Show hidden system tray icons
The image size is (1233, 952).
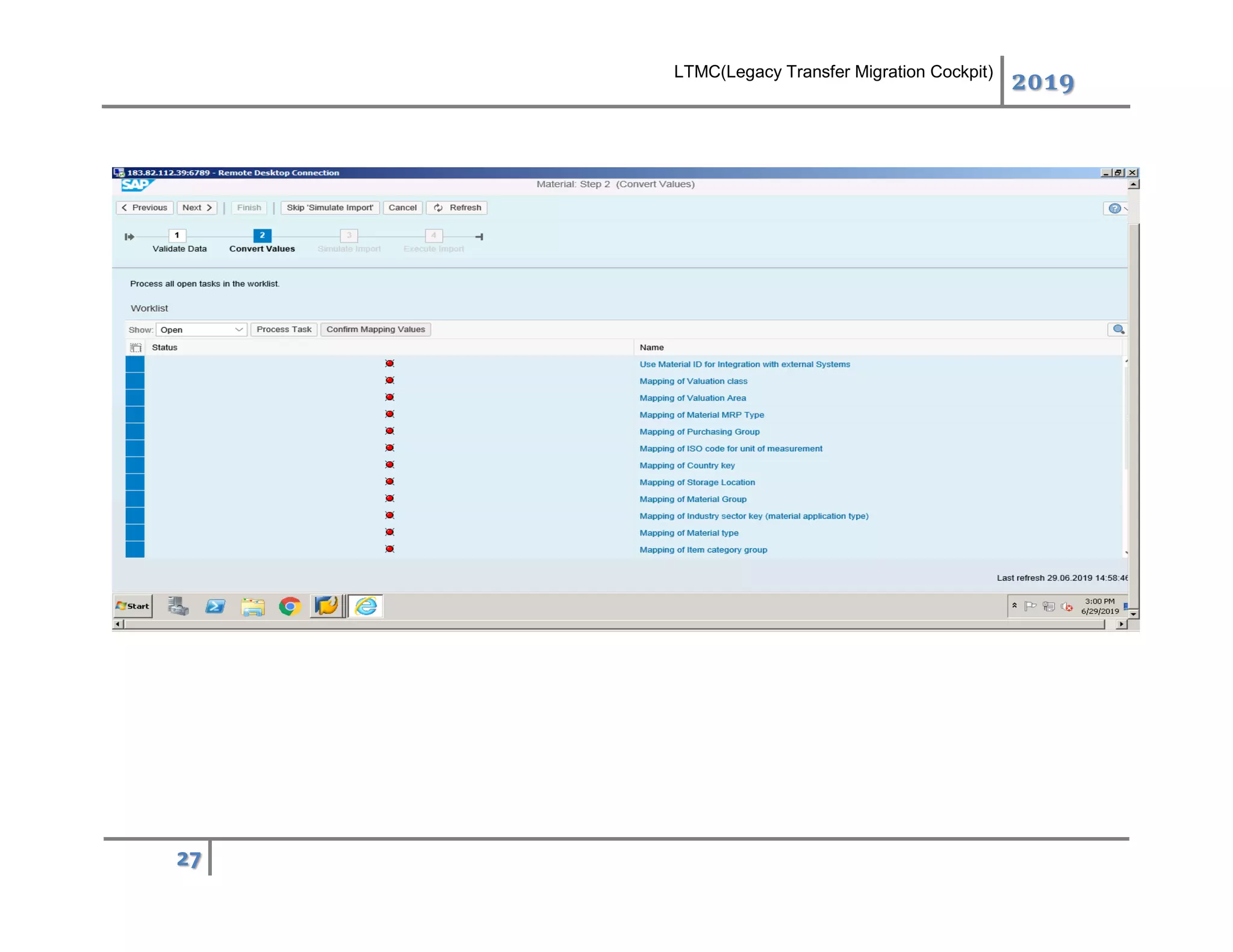point(1014,605)
